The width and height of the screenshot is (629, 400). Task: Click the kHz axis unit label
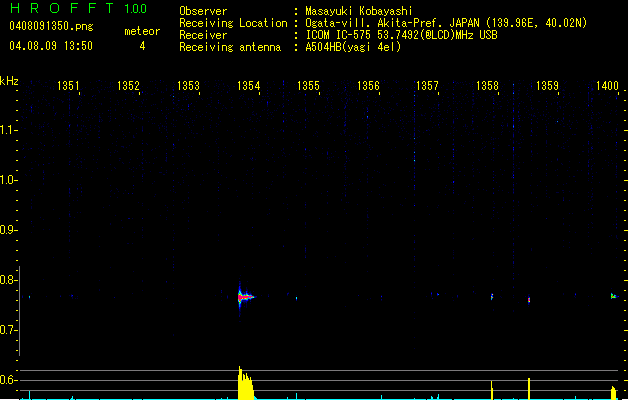(9, 81)
